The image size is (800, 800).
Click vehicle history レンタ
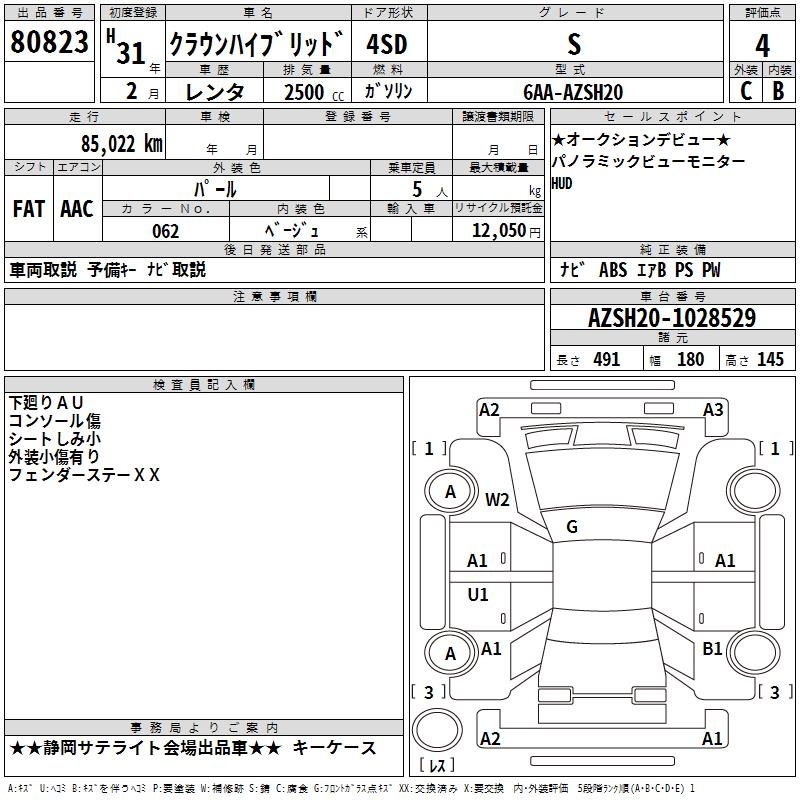(215, 92)
